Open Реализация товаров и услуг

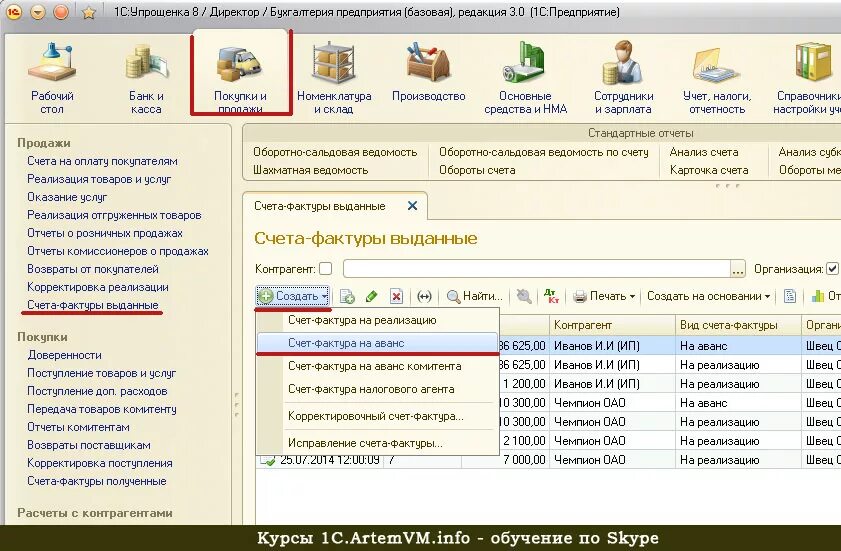pos(99,179)
